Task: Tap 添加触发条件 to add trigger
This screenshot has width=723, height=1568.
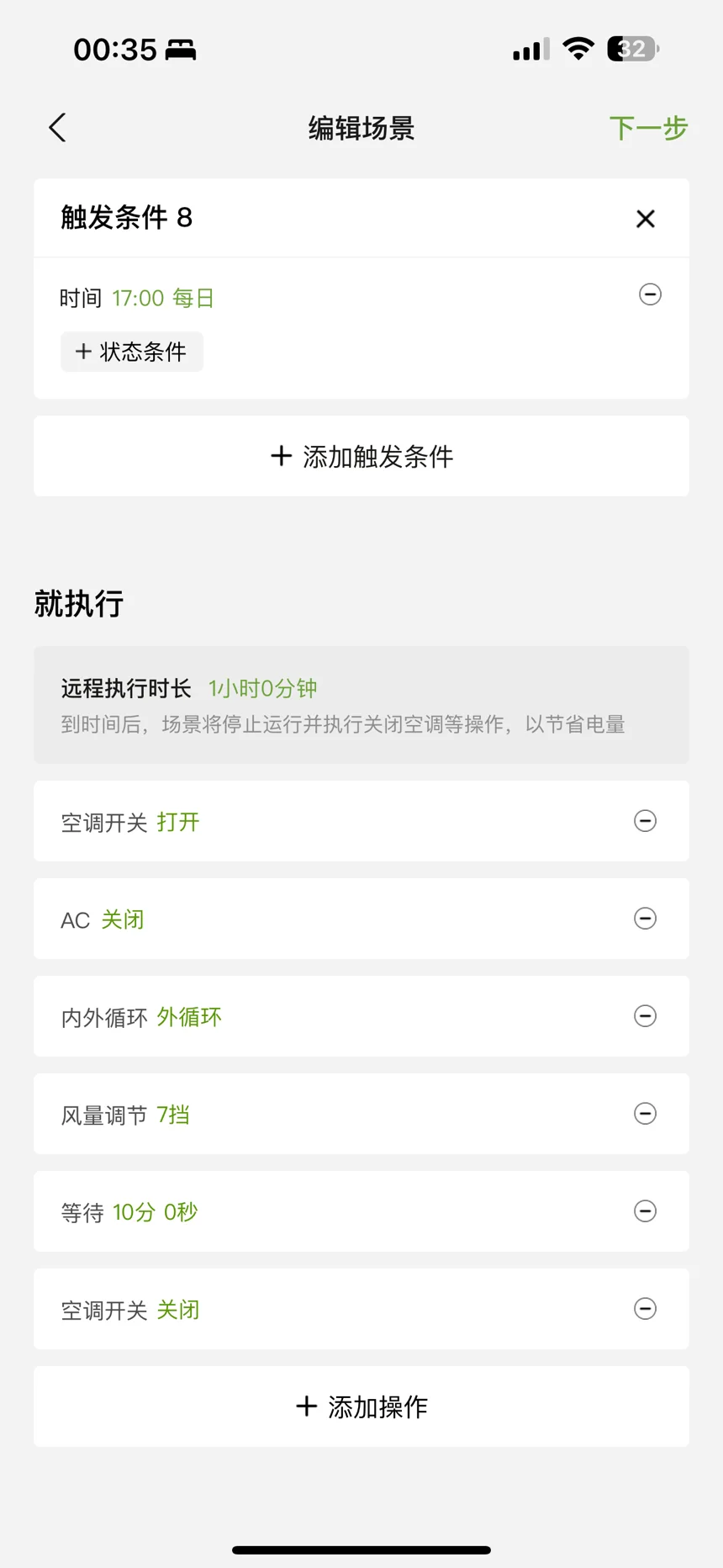Action: (x=361, y=457)
